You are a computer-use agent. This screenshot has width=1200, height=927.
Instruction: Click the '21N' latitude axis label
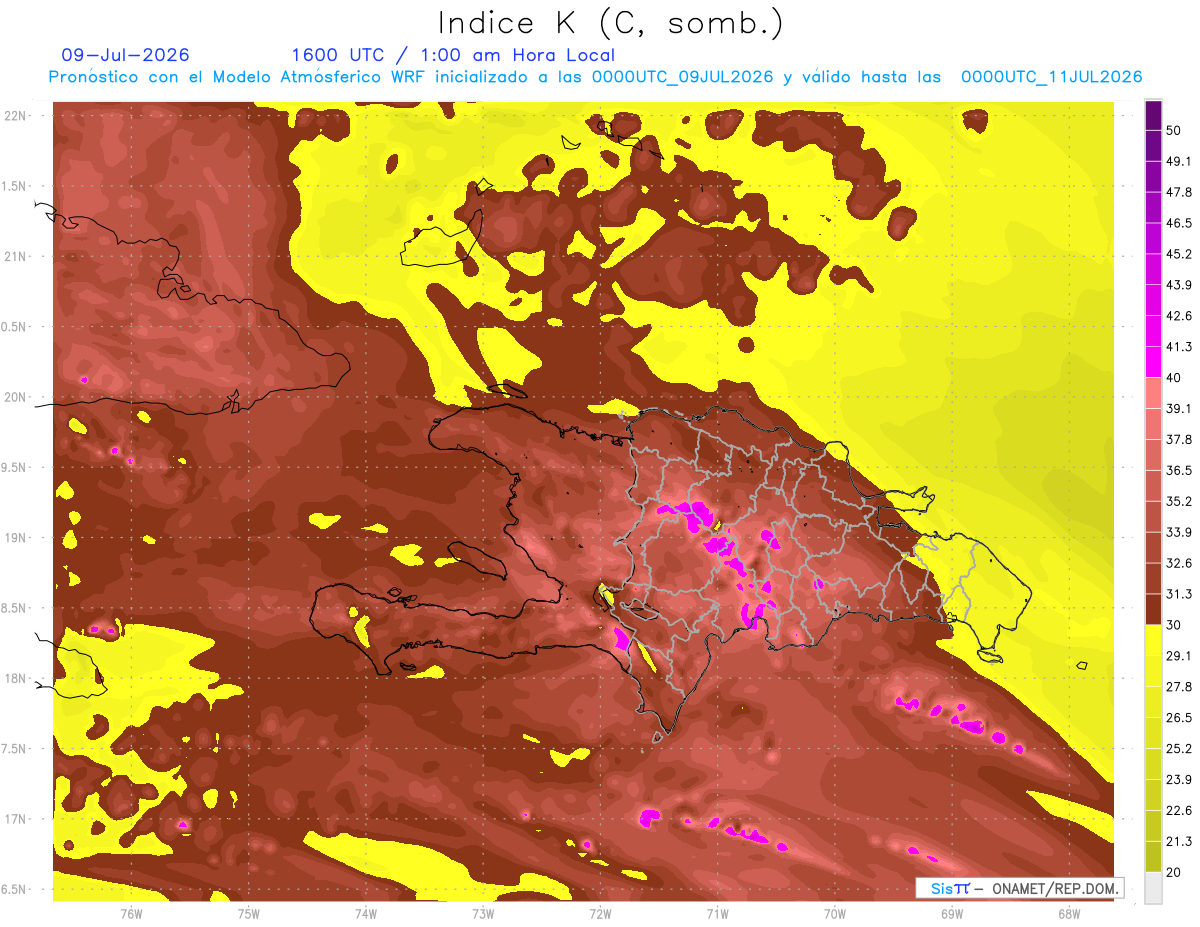pyautogui.click(x=16, y=257)
